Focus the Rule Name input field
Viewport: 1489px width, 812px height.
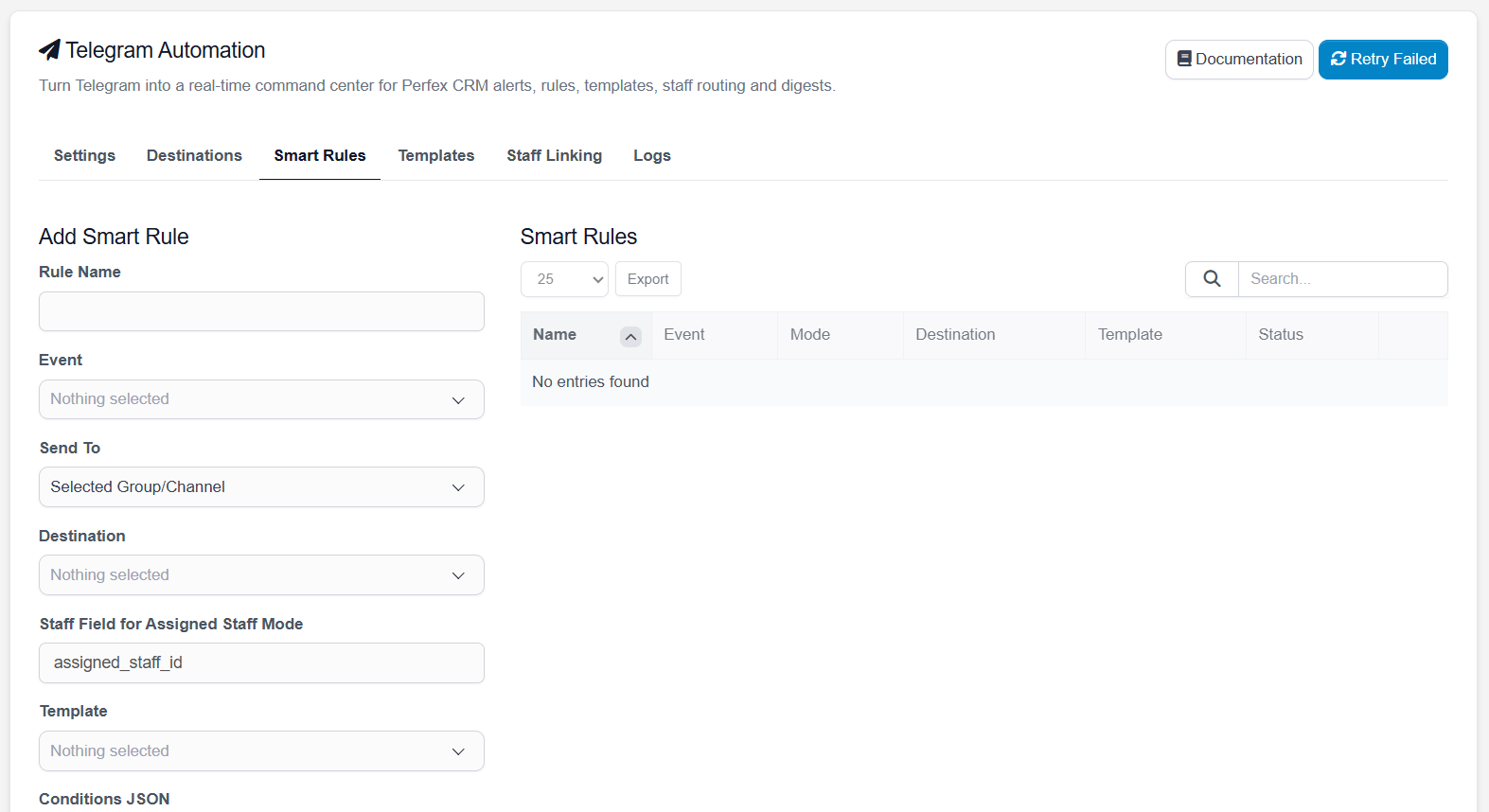[261, 311]
